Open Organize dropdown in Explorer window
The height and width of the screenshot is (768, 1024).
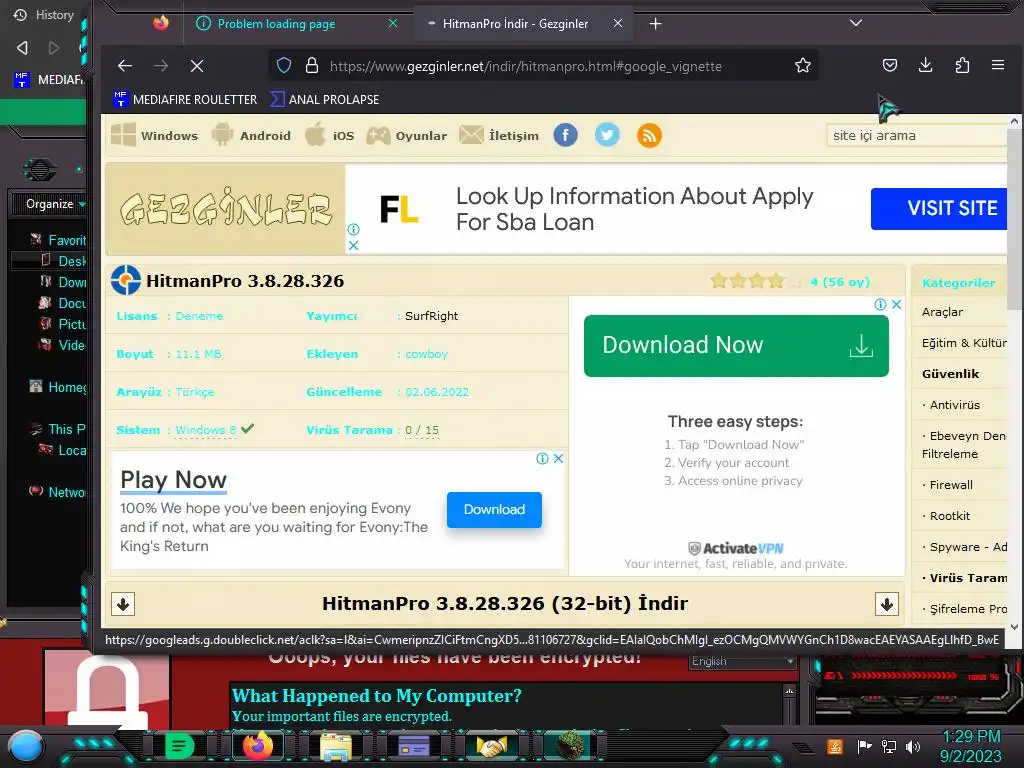pyautogui.click(x=55, y=204)
